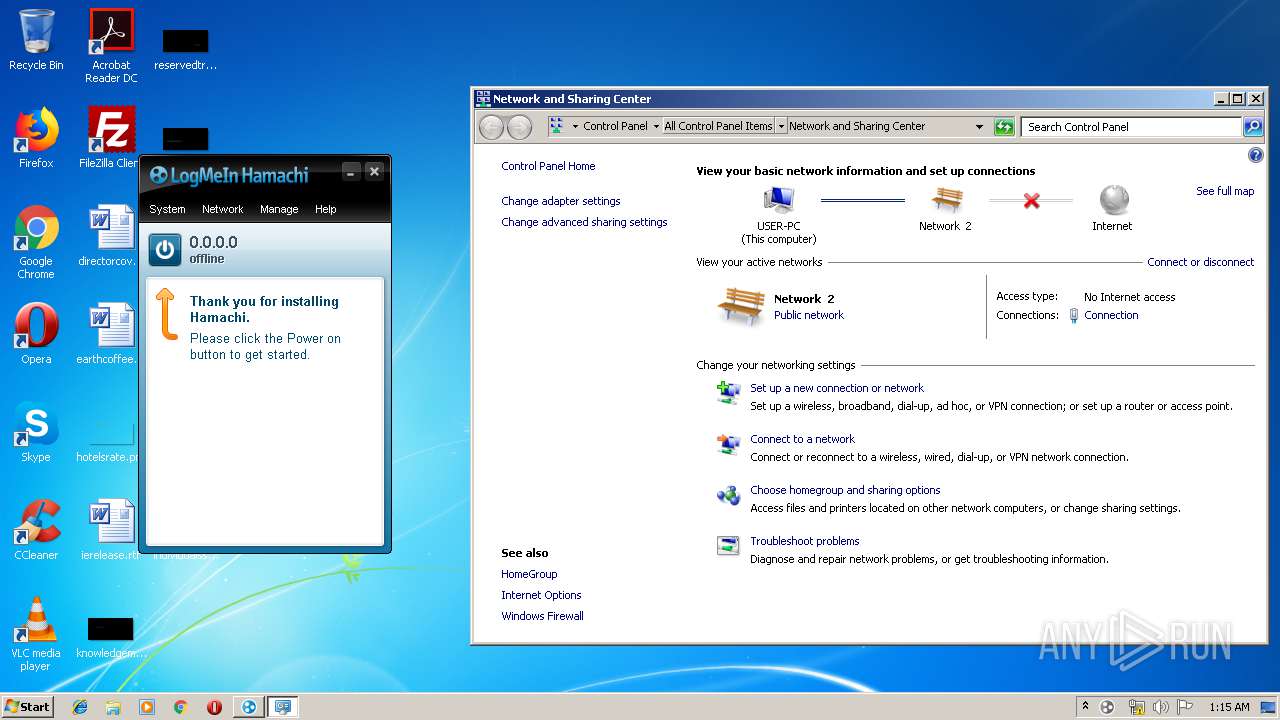Open the Recycle Bin desktop icon

tap(36, 40)
